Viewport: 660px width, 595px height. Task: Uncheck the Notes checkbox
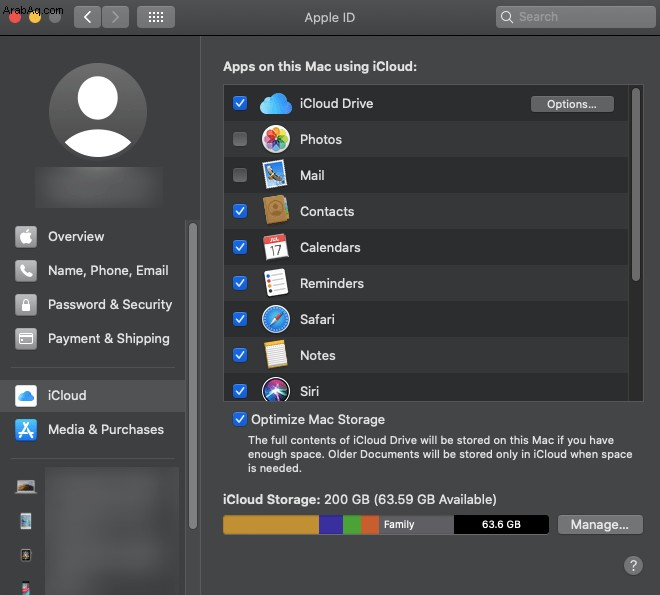[240, 355]
